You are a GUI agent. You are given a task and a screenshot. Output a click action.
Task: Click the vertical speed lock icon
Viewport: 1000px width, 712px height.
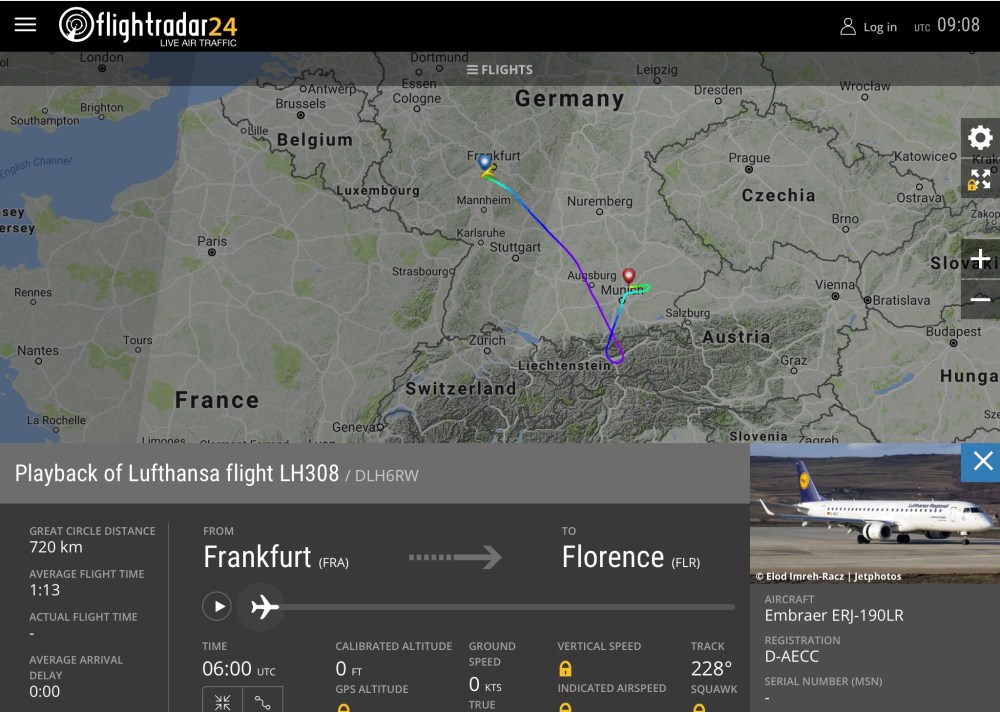(565, 668)
